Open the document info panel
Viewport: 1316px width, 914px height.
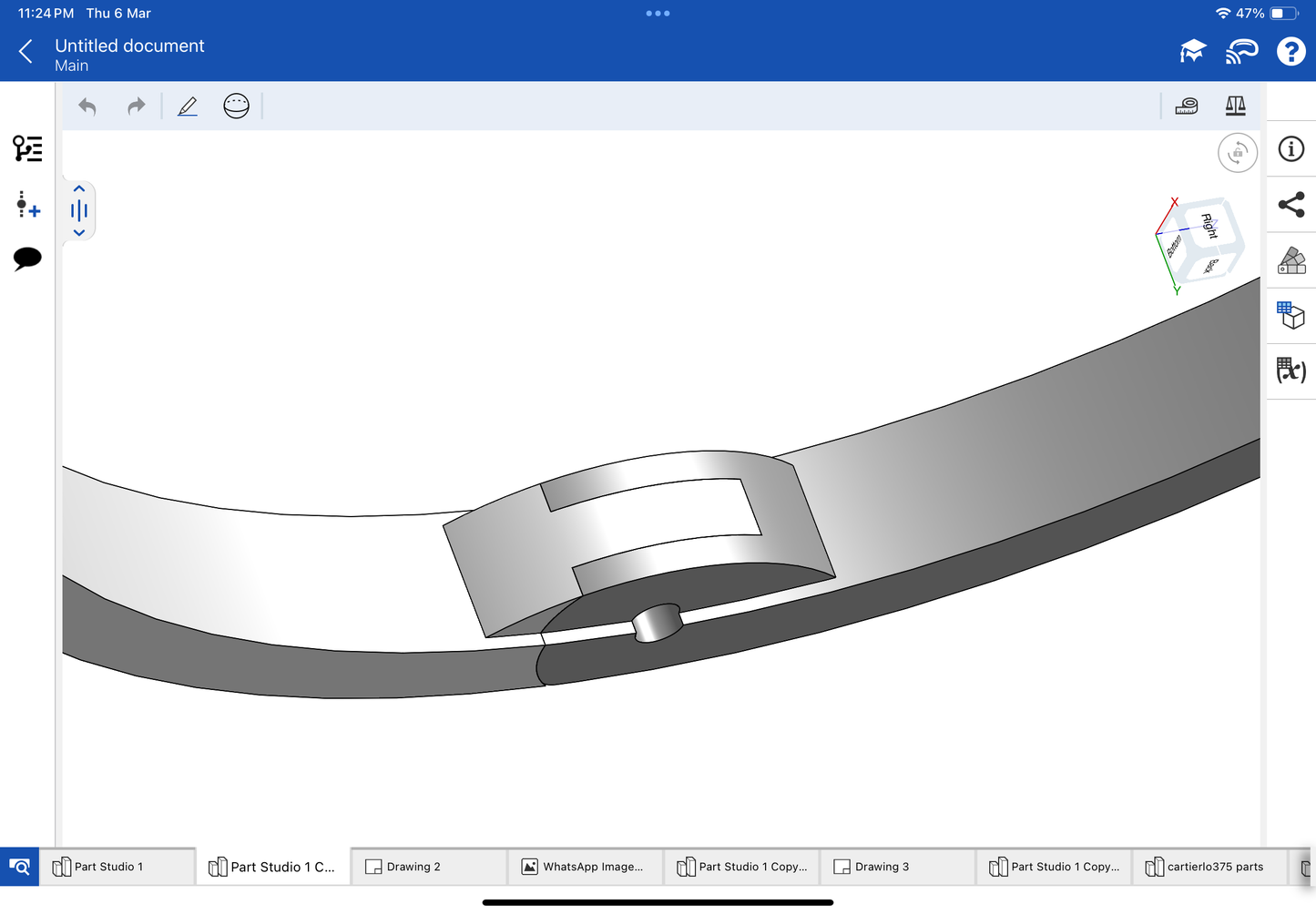point(1290,149)
